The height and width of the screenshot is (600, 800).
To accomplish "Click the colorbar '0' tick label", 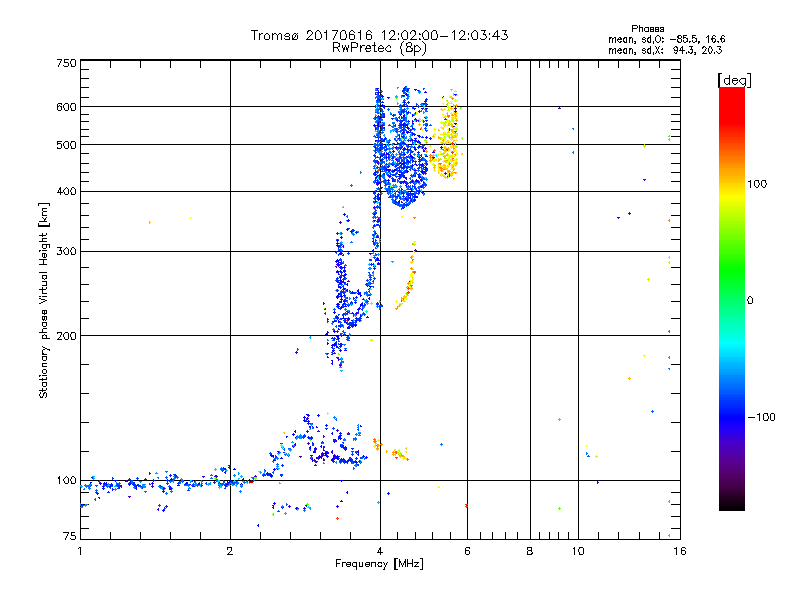I will tap(750, 300).
